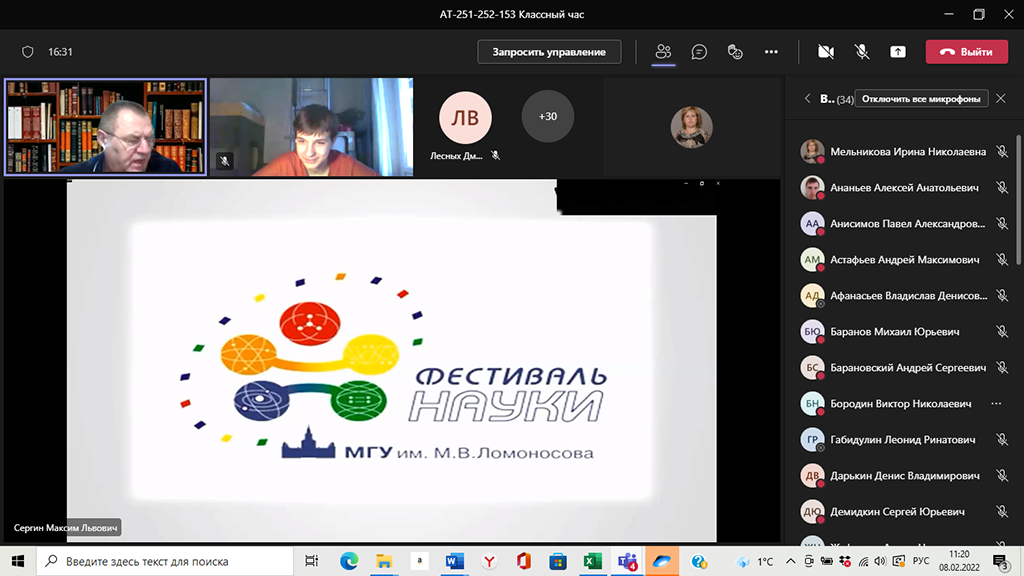This screenshot has height=576, width=1024.
Task: Open the participants panel icon
Action: tap(663, 52)
